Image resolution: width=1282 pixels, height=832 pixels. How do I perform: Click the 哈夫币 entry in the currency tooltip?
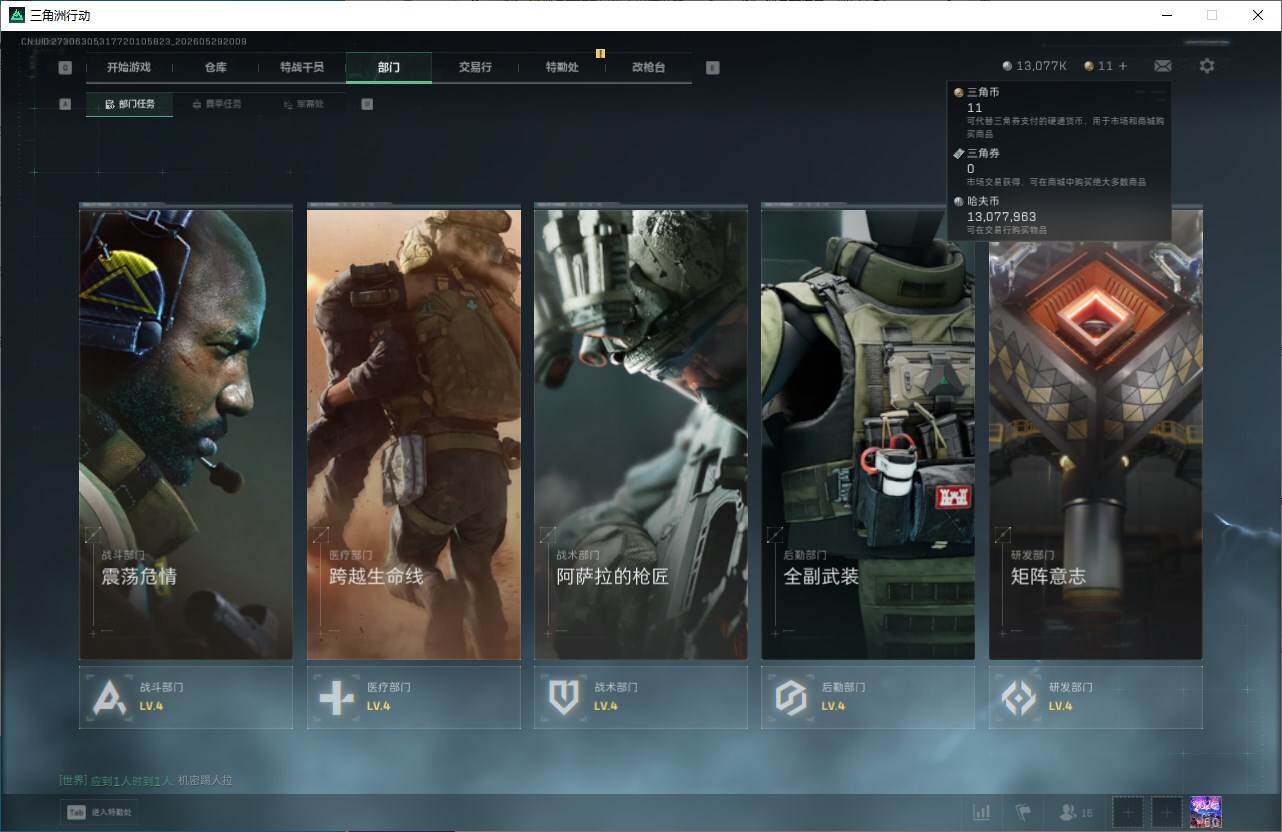[1059, 216]
